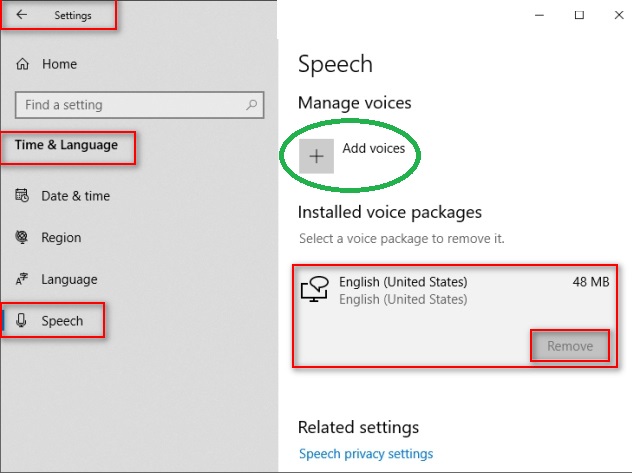640x473 pixels.
Task: Click the Add voices label
Action: tap(373, 148)
